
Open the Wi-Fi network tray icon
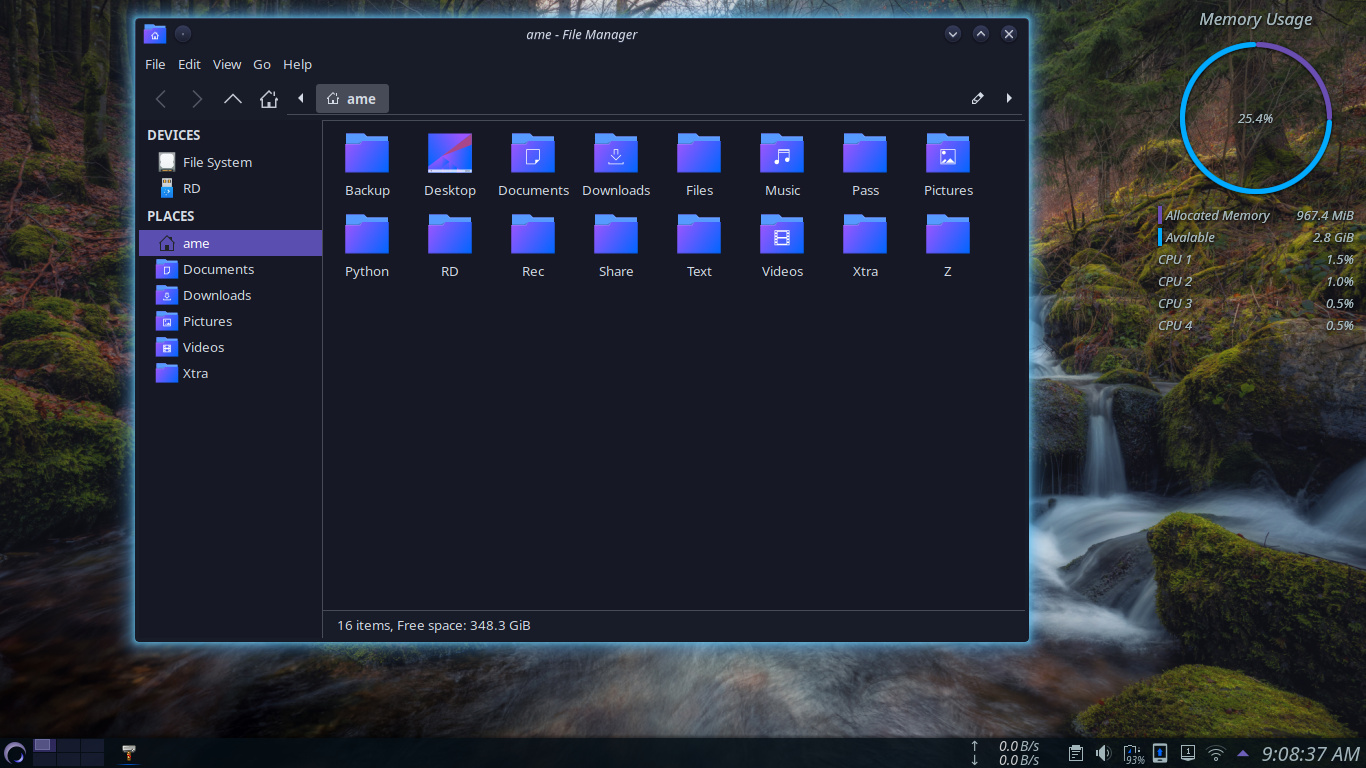pyautogui.click(x=1216, y=753)
